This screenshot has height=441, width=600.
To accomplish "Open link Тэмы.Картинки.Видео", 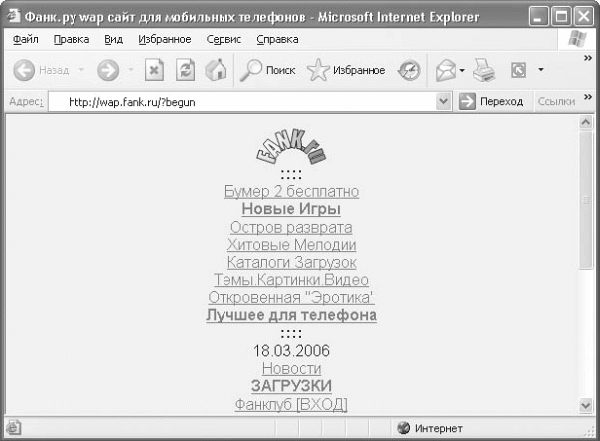I will (291, 280).
